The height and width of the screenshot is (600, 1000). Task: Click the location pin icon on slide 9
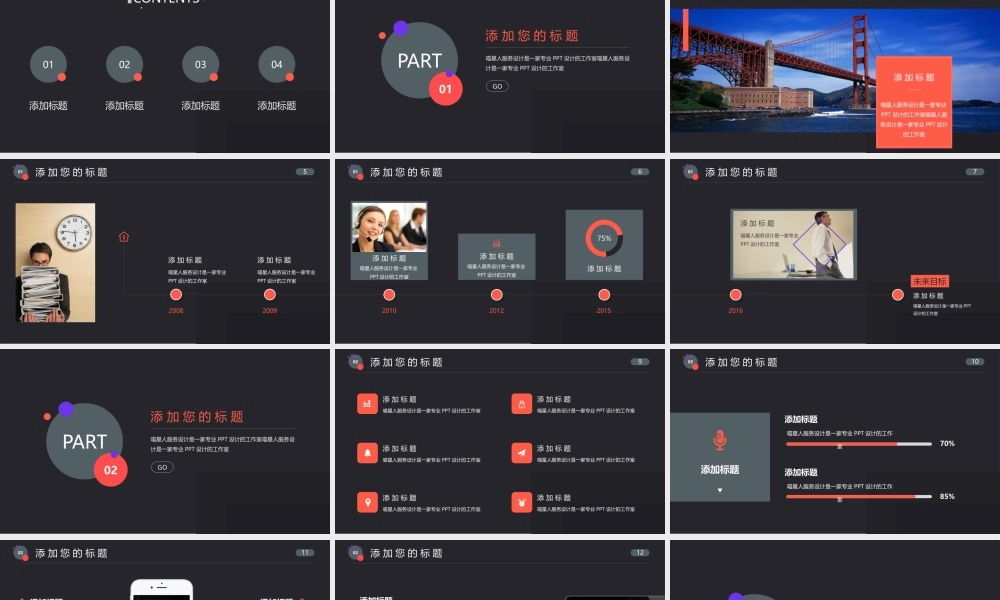tap(367, 502)
